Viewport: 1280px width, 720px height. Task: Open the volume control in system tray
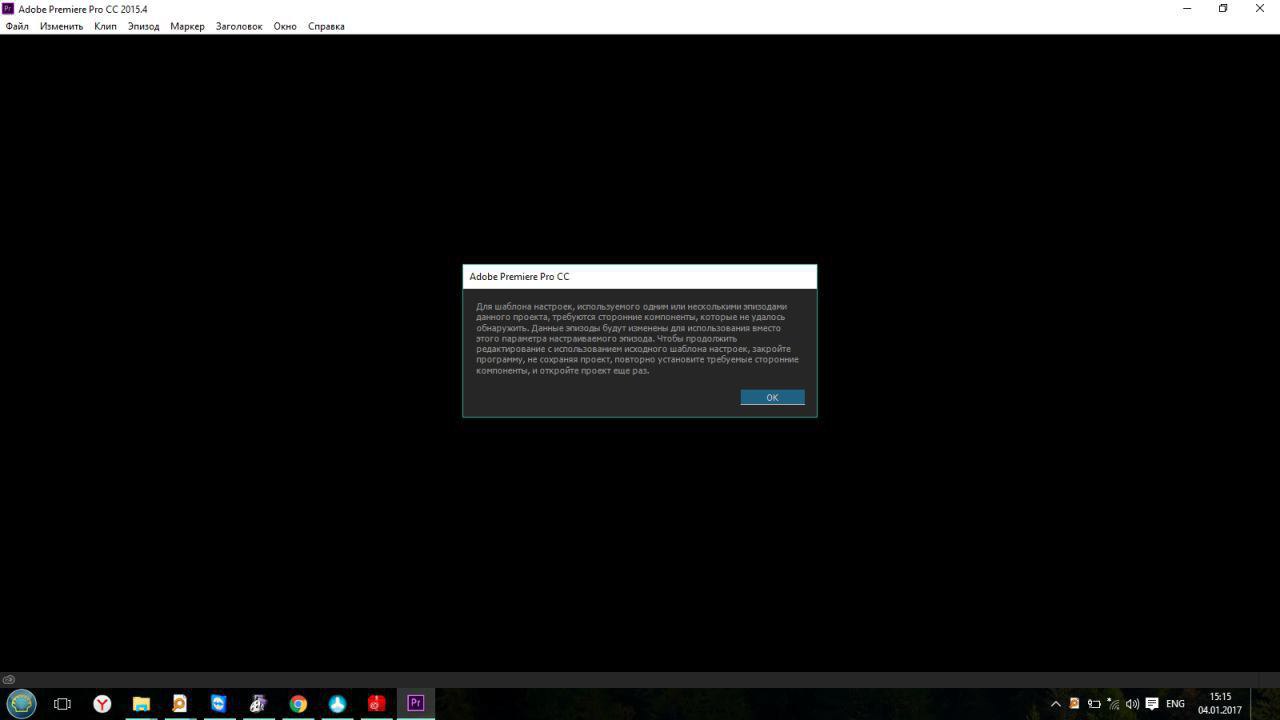click(x=1132, y=704)
